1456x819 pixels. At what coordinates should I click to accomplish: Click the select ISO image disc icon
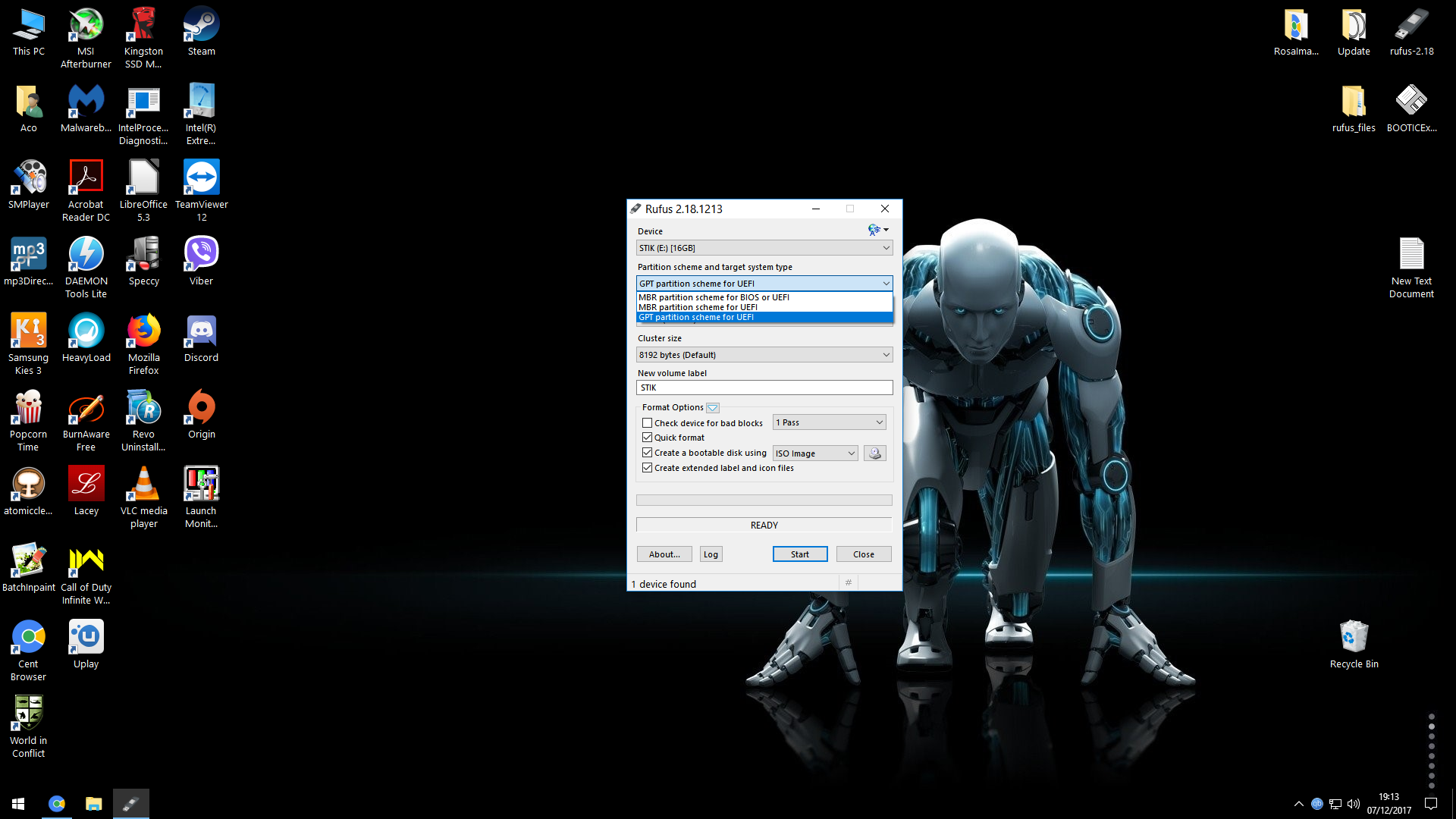874,453
